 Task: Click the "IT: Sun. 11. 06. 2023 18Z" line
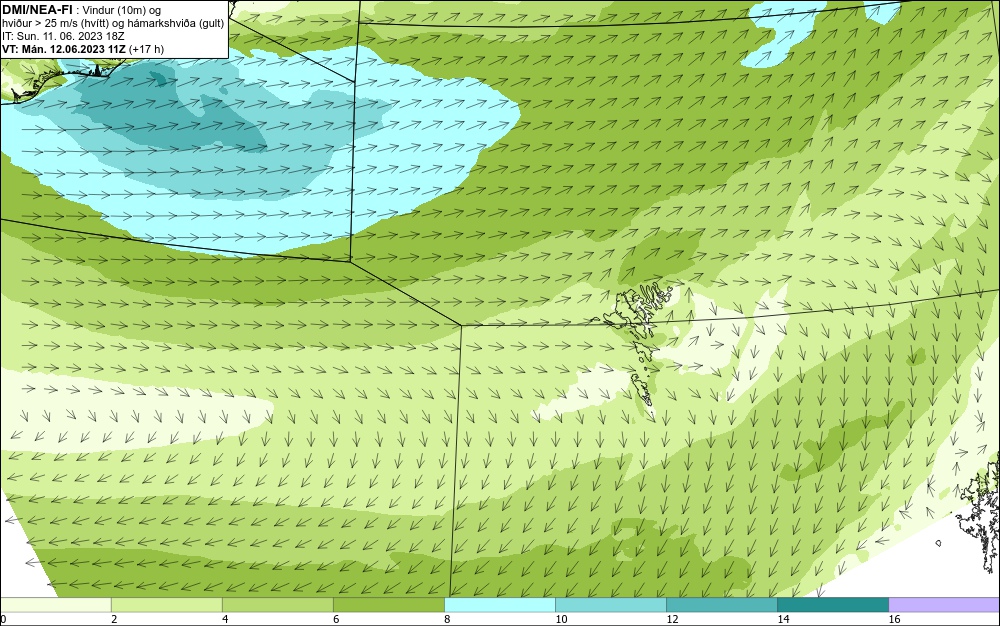click(63, 36)
